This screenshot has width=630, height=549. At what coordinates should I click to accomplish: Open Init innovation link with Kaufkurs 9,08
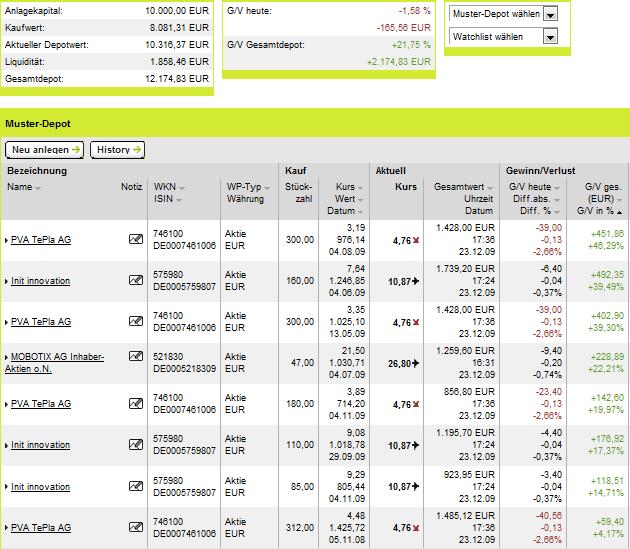pyautogui.click(x=41, y=445)
